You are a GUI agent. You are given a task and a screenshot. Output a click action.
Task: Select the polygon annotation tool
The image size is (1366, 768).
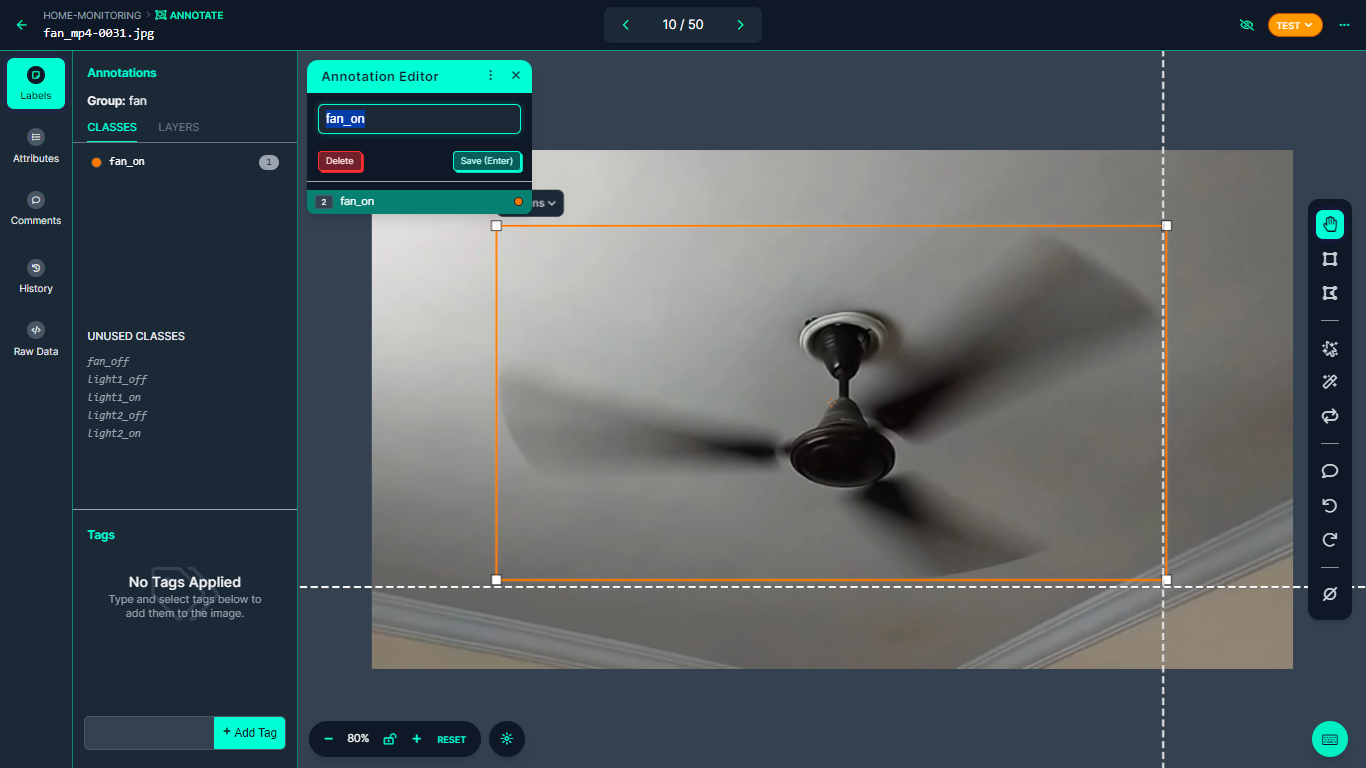click(x=1330, y=293)
